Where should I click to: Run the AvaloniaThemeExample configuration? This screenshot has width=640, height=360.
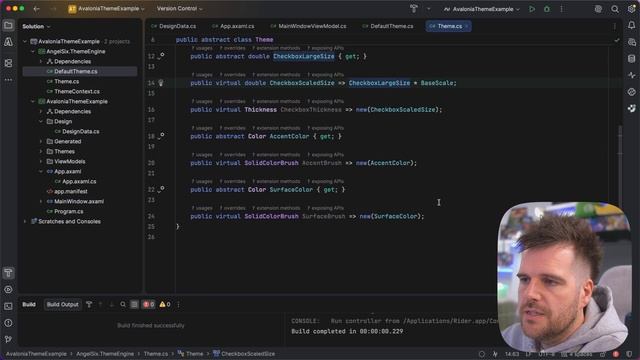tap(532, 9)
